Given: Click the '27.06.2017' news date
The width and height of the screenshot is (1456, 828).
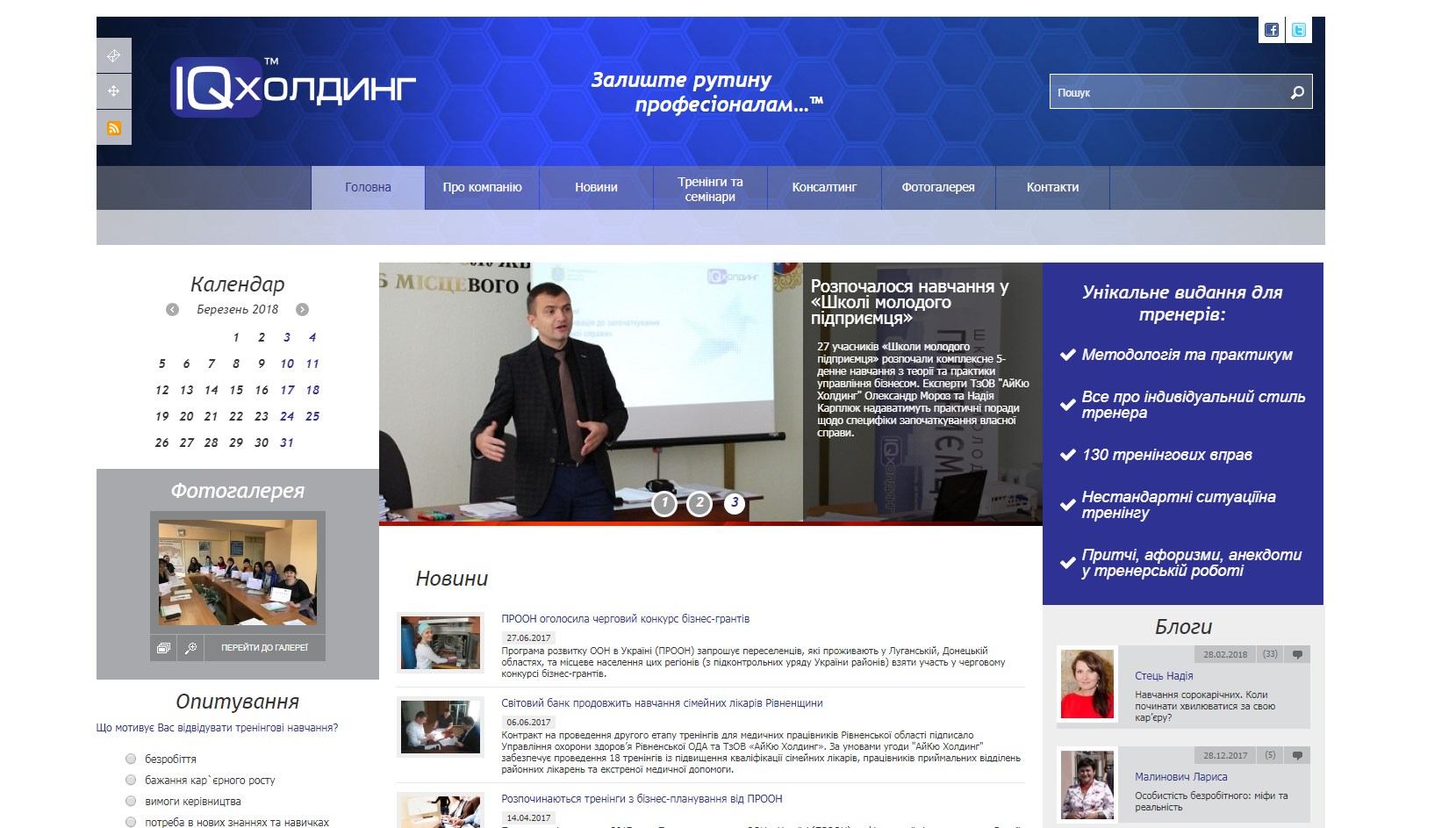Looking at the screenshot, I should coord(528,638).
